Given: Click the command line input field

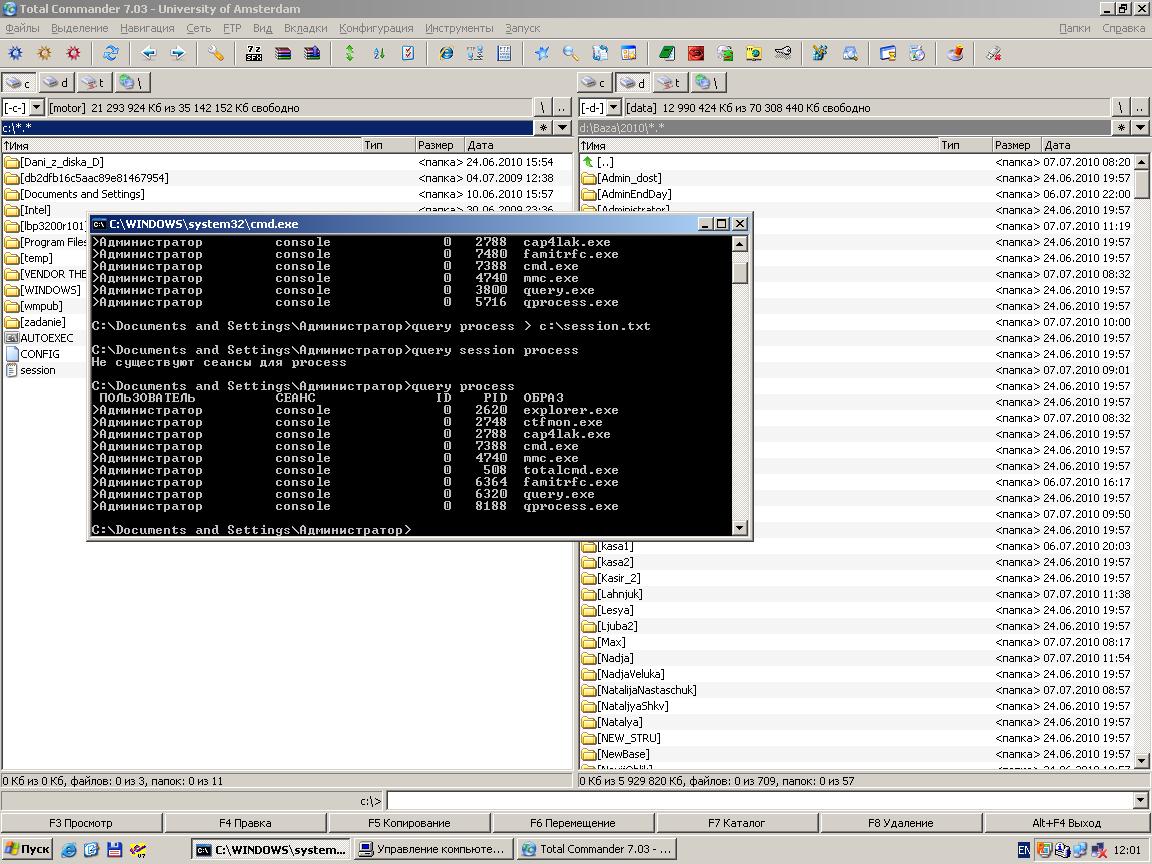Looking at the screenshot, I should [760, 801].
